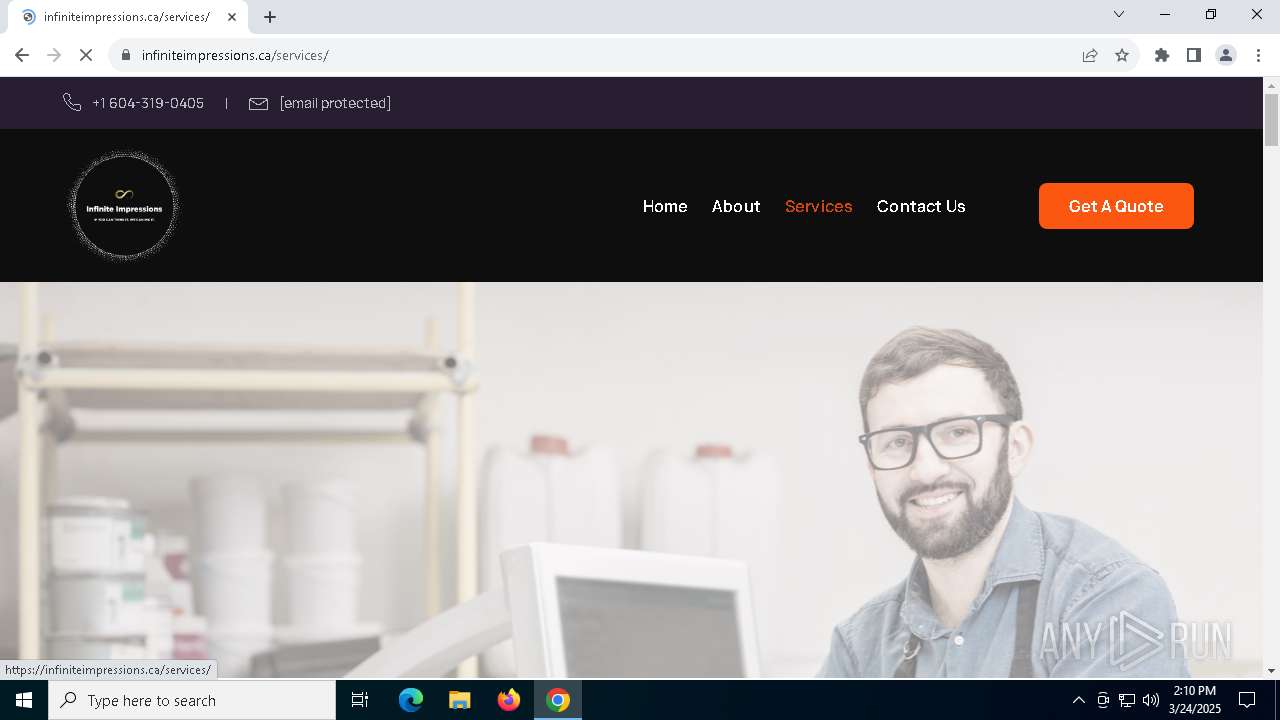Click the Get A Quote button

[1116, 206]
